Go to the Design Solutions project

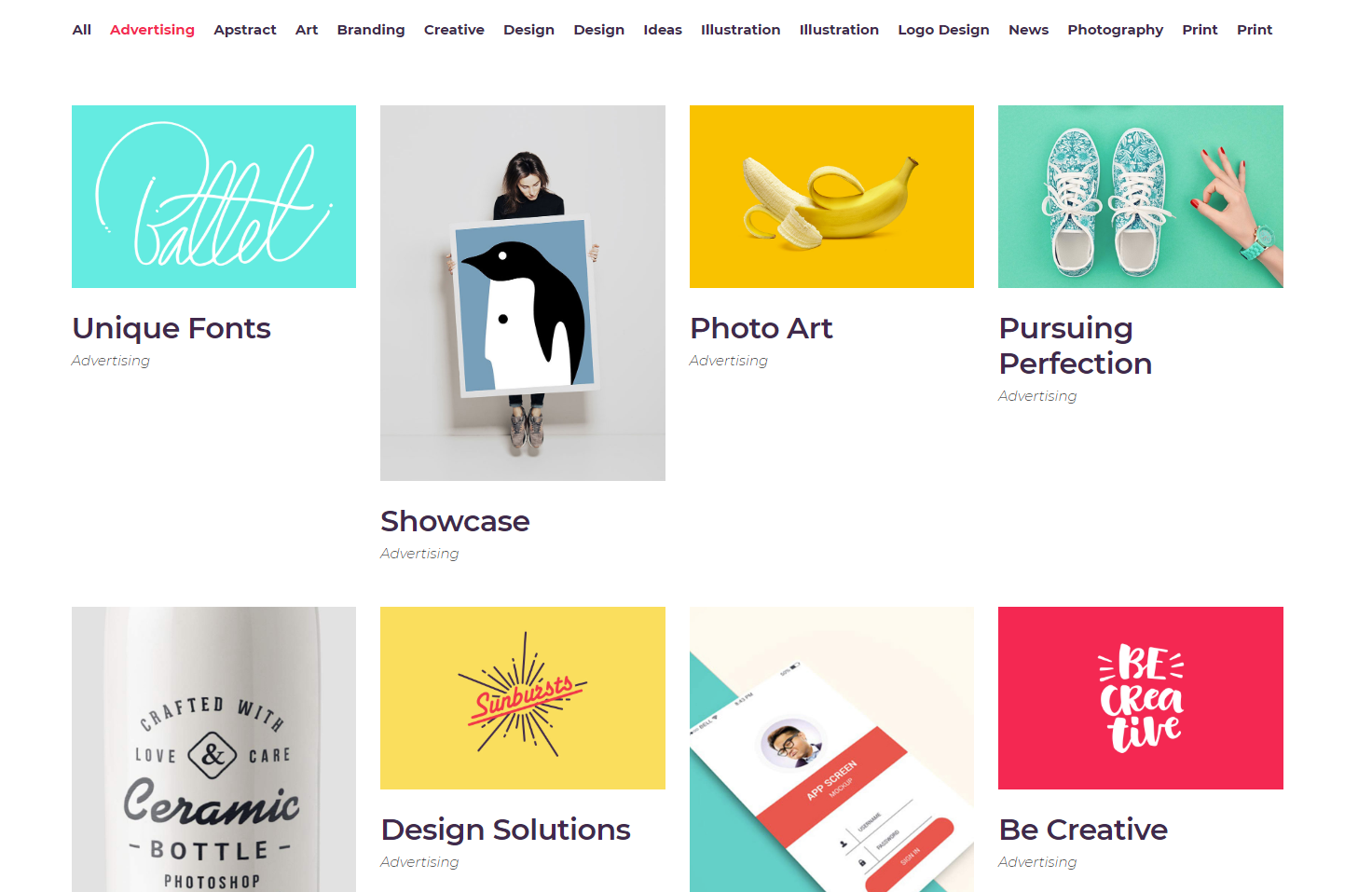506,830
